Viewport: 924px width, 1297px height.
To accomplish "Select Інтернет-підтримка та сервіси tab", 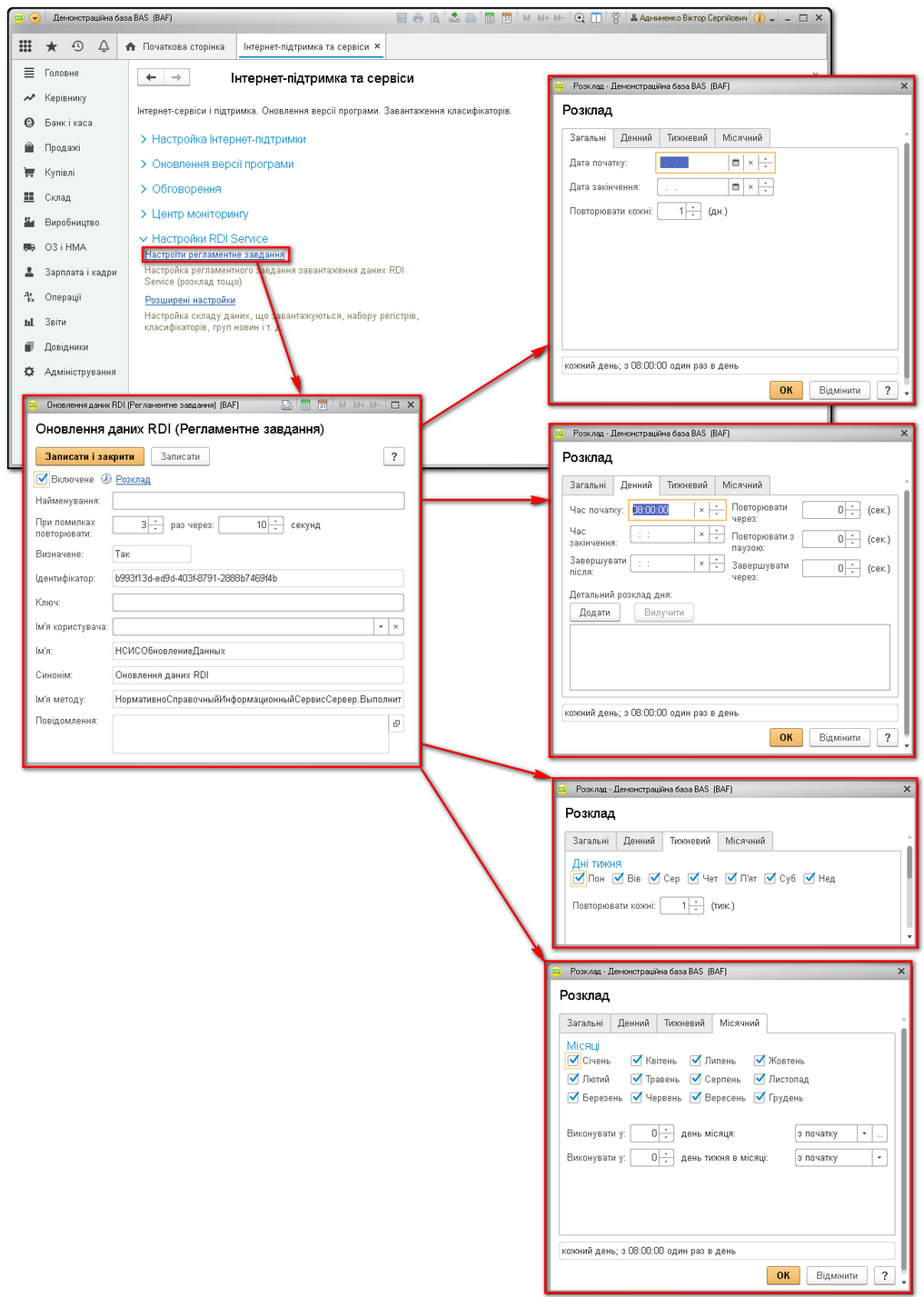I will point(312,46).
